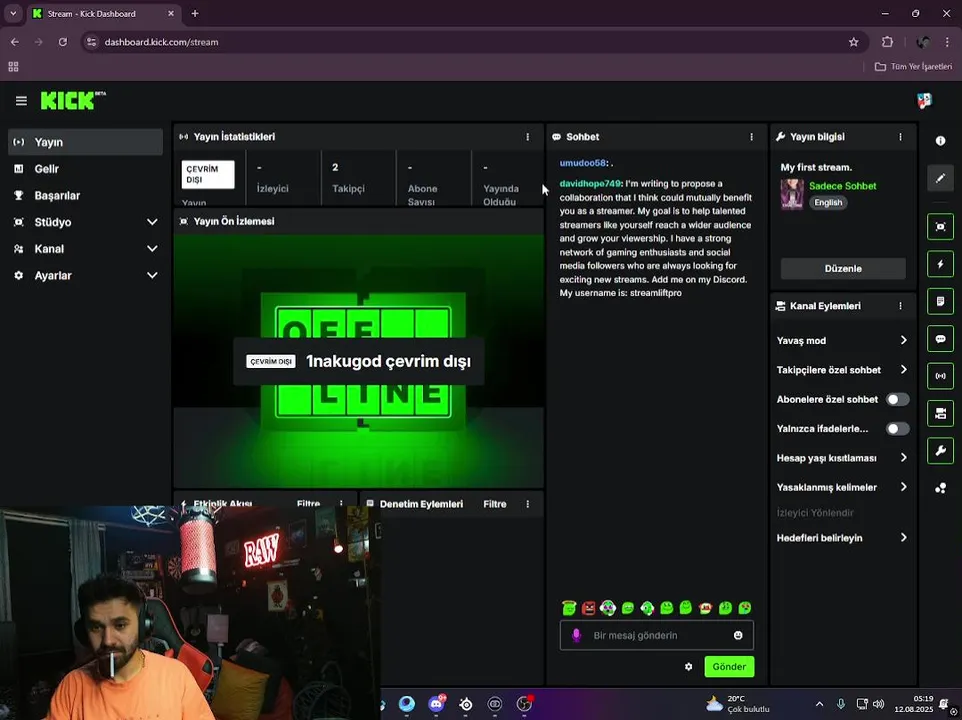Select the first green emote in chat row
This screenshot has height=720, width=962.
tap(569, 608)
